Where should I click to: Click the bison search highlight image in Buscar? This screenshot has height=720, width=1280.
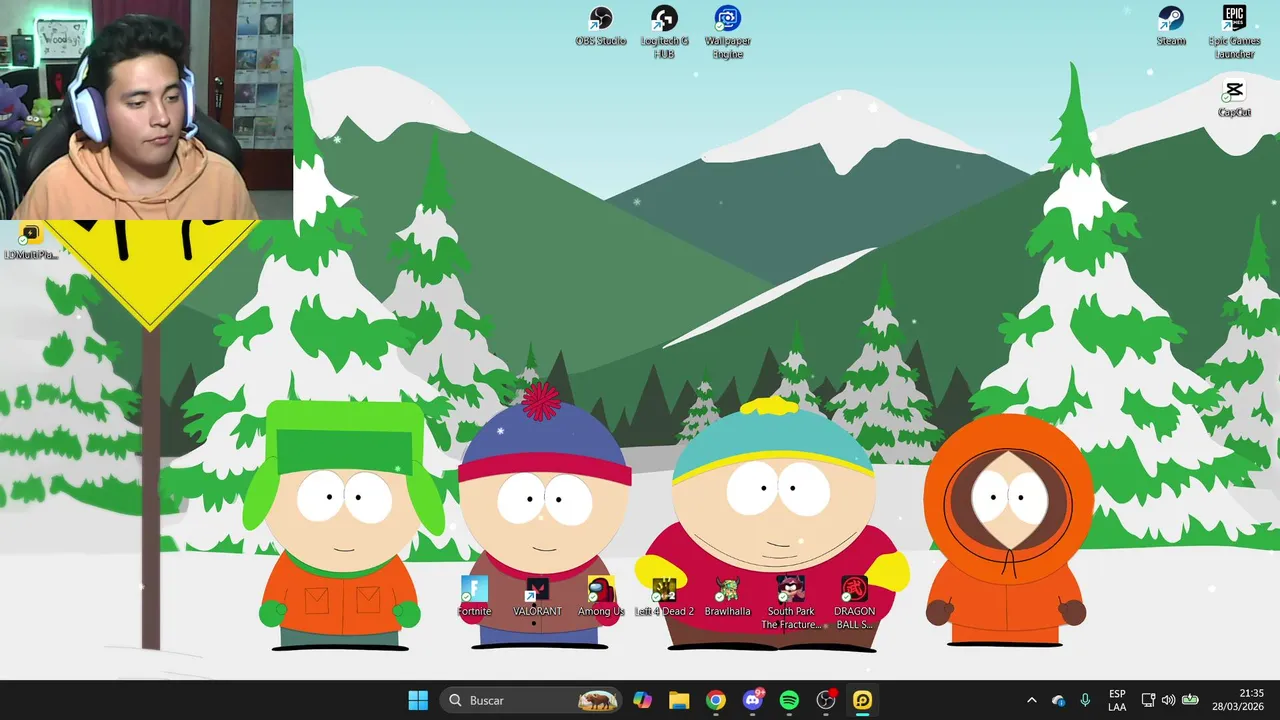coord(598,700)
